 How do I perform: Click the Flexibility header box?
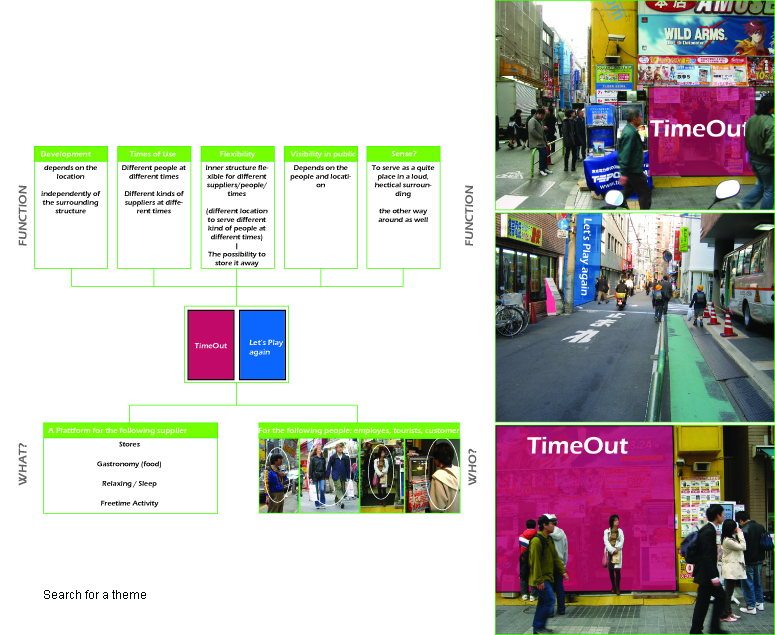[x=237, y=154]
